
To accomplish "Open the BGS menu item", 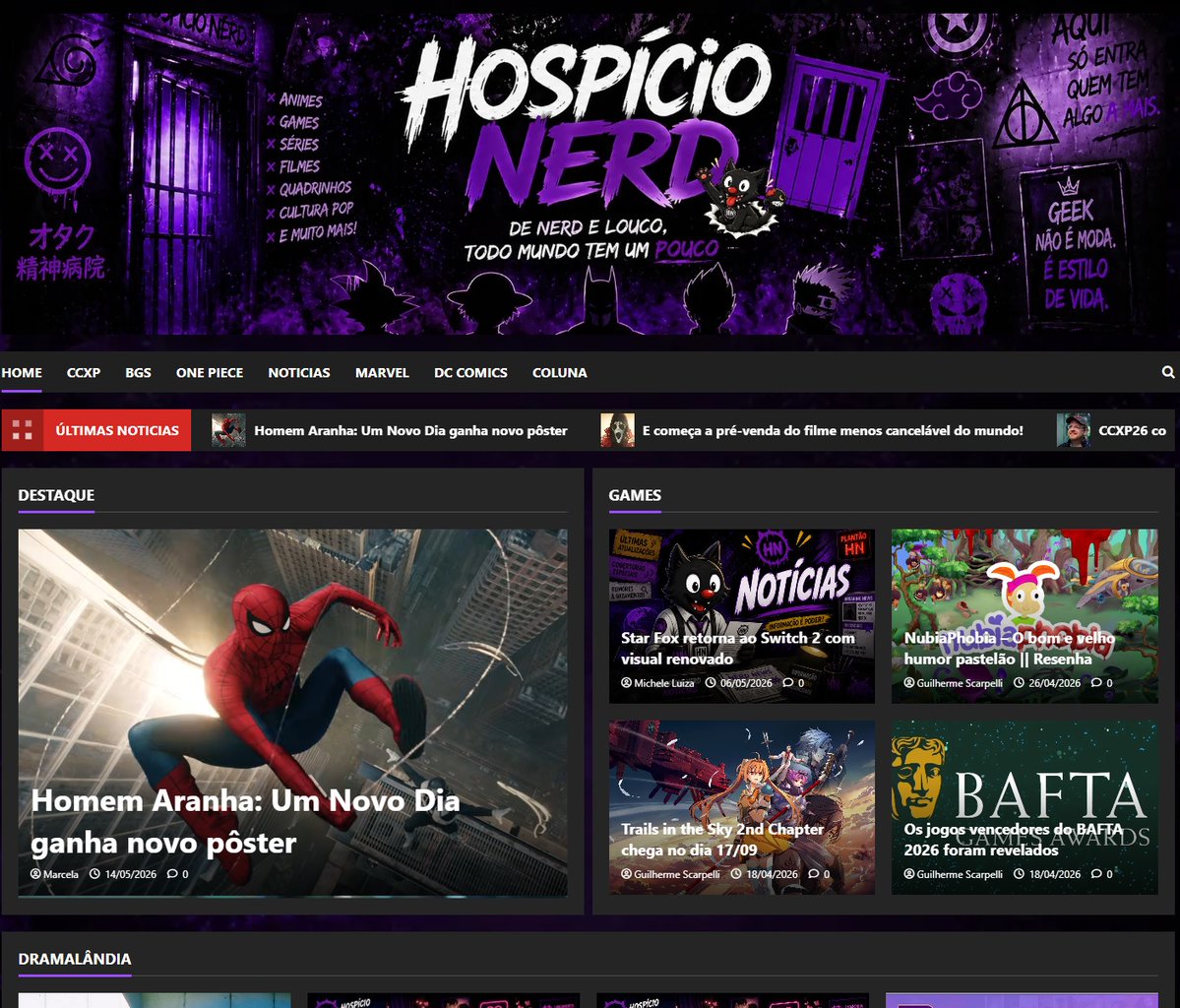I will [138, 373].
